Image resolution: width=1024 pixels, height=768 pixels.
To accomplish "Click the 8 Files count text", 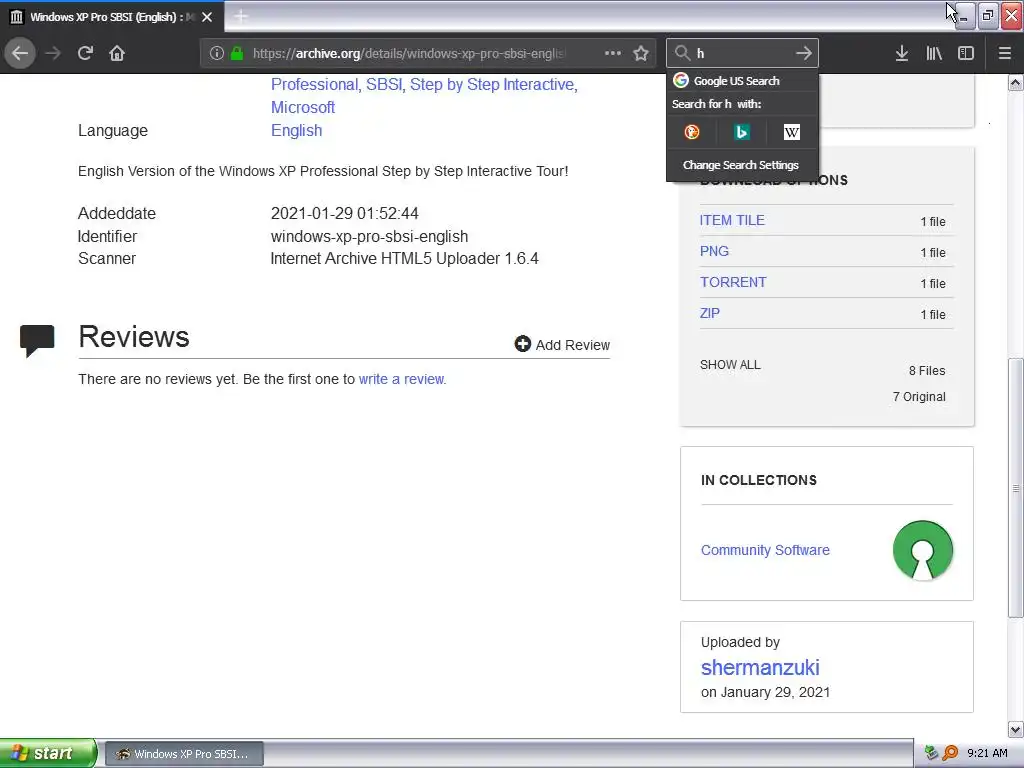I will pyautogui.click(x=927, y=370).
